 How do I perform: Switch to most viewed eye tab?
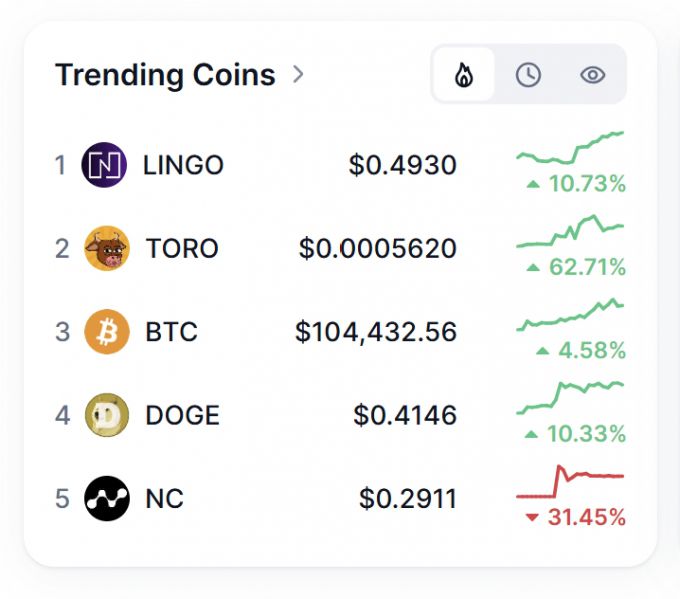(593, 75)
